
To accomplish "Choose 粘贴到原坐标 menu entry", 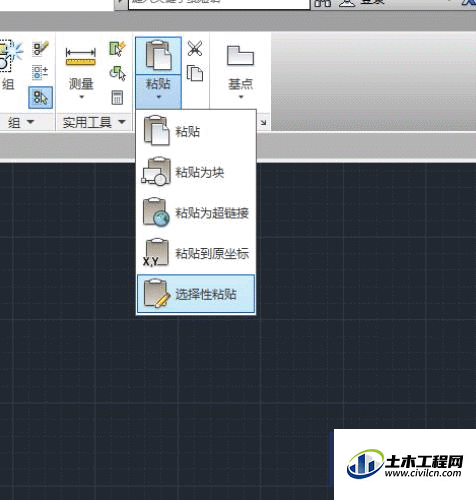I will [x=196, y=253].
